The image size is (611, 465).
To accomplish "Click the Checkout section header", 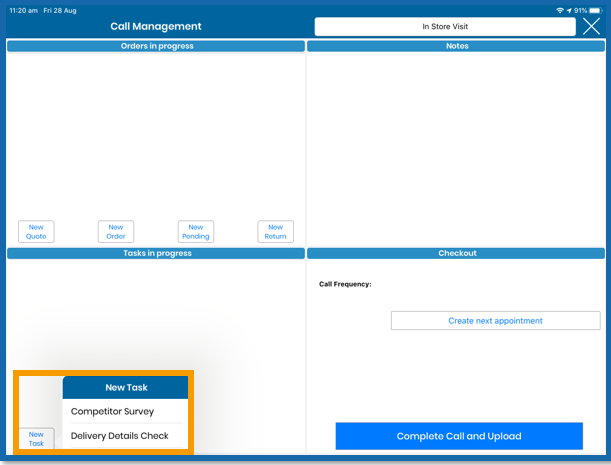I will pos(456,253).
